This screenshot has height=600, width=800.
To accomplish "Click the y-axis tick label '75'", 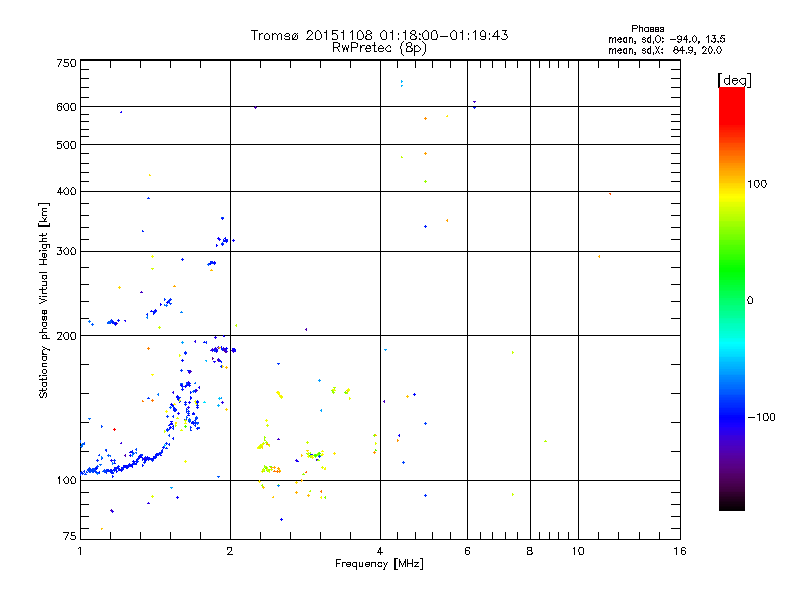I will point(70,536).
